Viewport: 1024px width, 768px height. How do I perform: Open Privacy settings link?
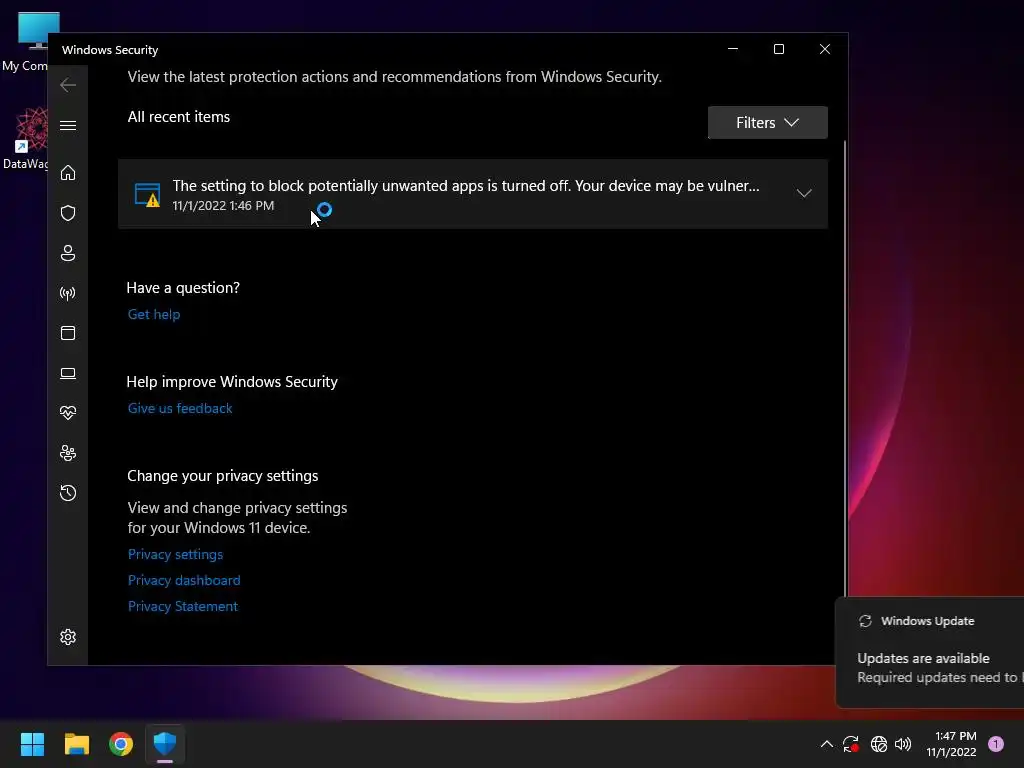tap(176, 554)
